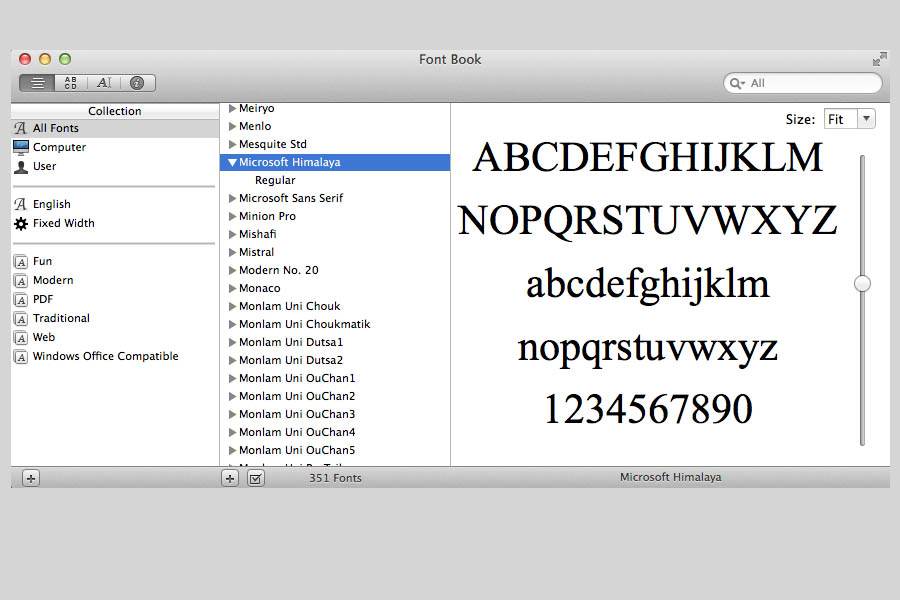
Task: Expand the Menlo font family
Action: point(232,126)
